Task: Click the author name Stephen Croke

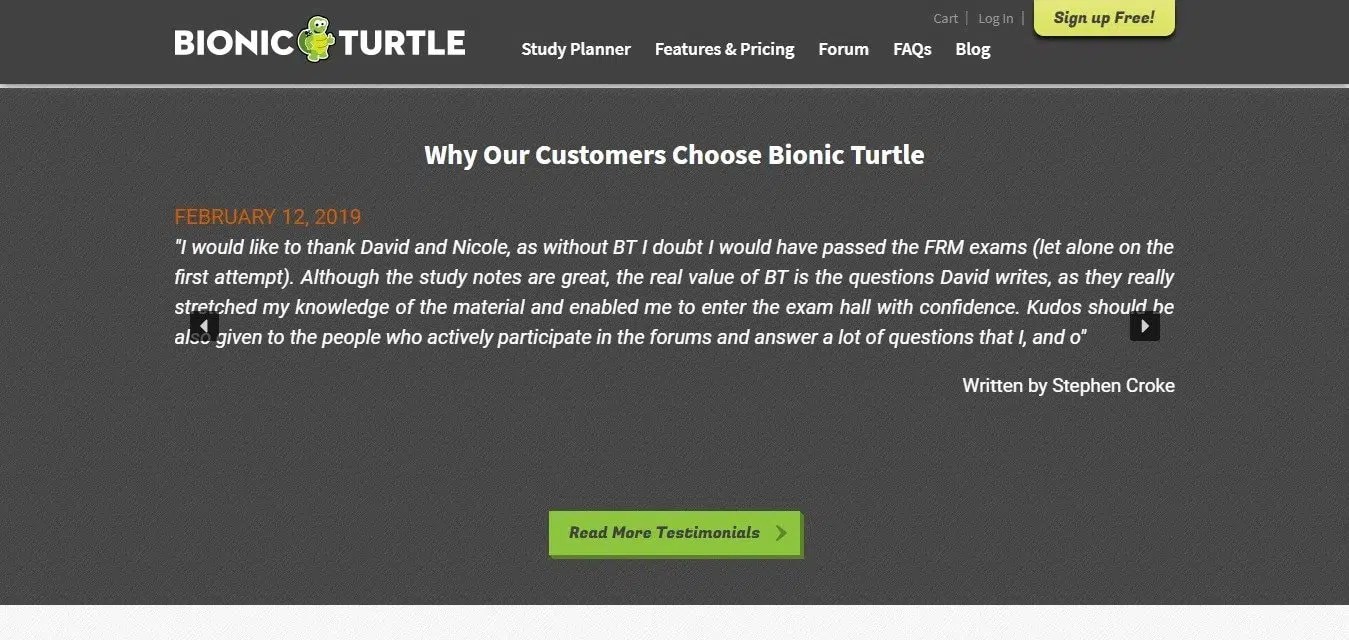Action: coord(1112,385)
